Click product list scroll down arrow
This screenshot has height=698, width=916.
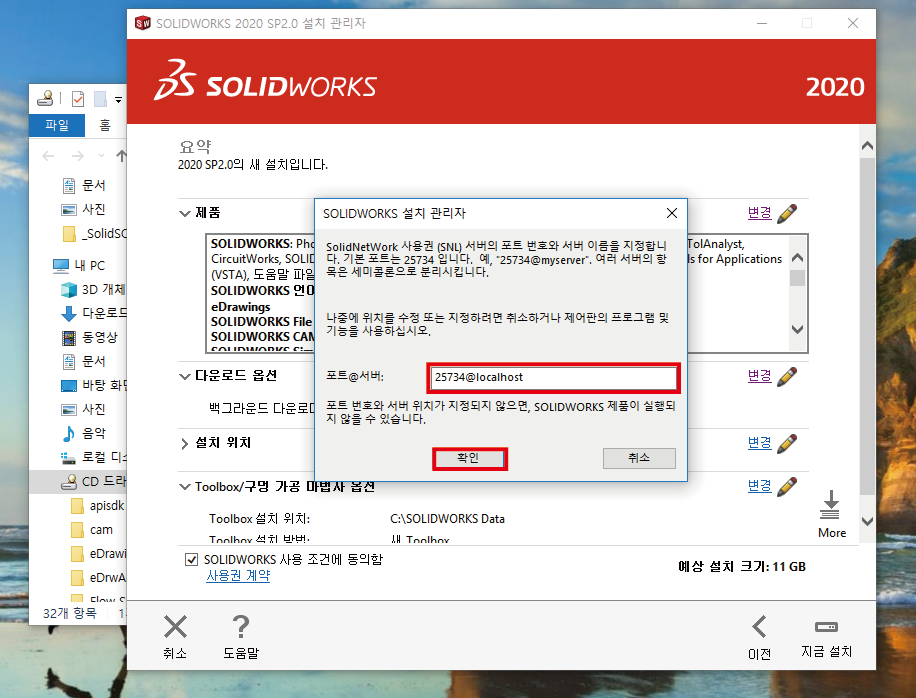pyautogui.click(x=797, y=329)
